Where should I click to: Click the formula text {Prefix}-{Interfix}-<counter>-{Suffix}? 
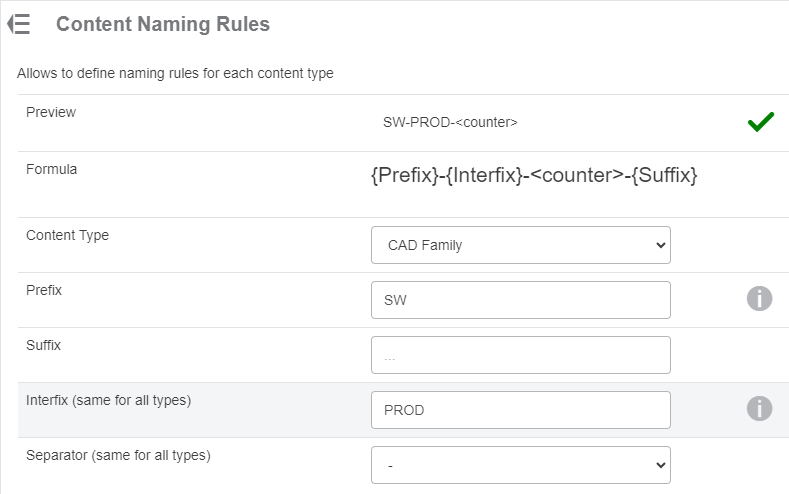[534, 176]
